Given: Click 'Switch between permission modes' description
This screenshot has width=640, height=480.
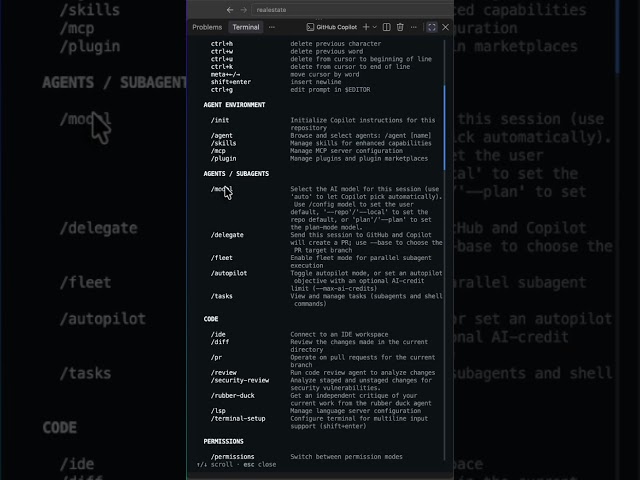Looking at the screenshot, I should (346, 457).
